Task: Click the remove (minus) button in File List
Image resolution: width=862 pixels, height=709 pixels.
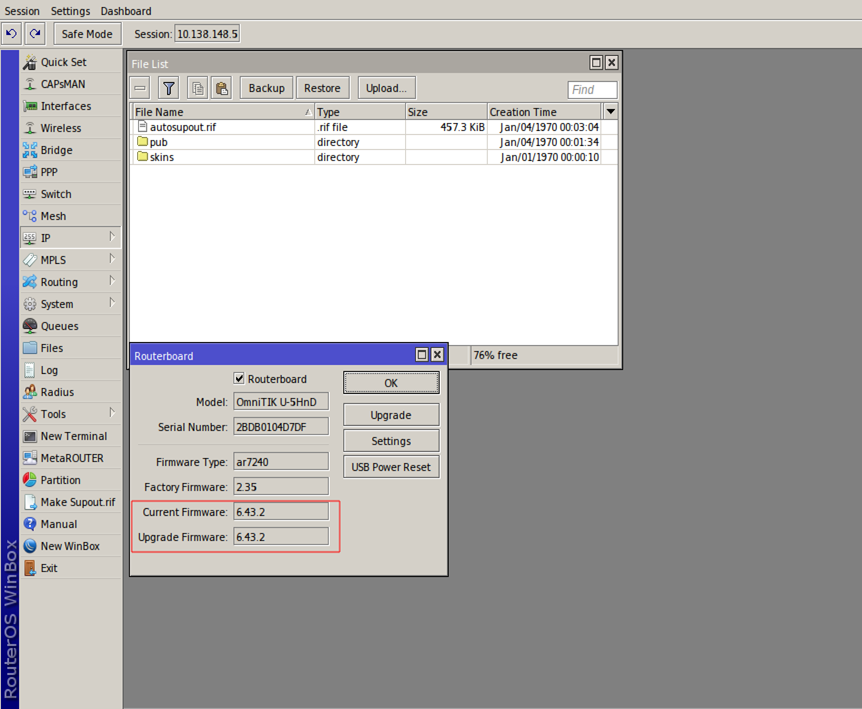Action: (140, 88)
